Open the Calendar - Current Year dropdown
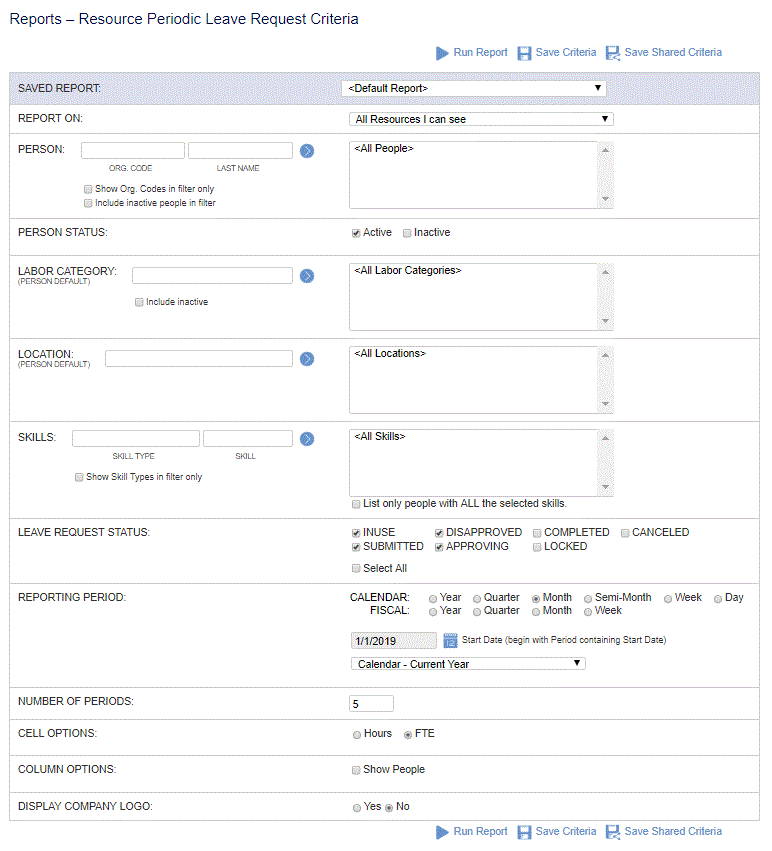 click(x=468, y=663)
